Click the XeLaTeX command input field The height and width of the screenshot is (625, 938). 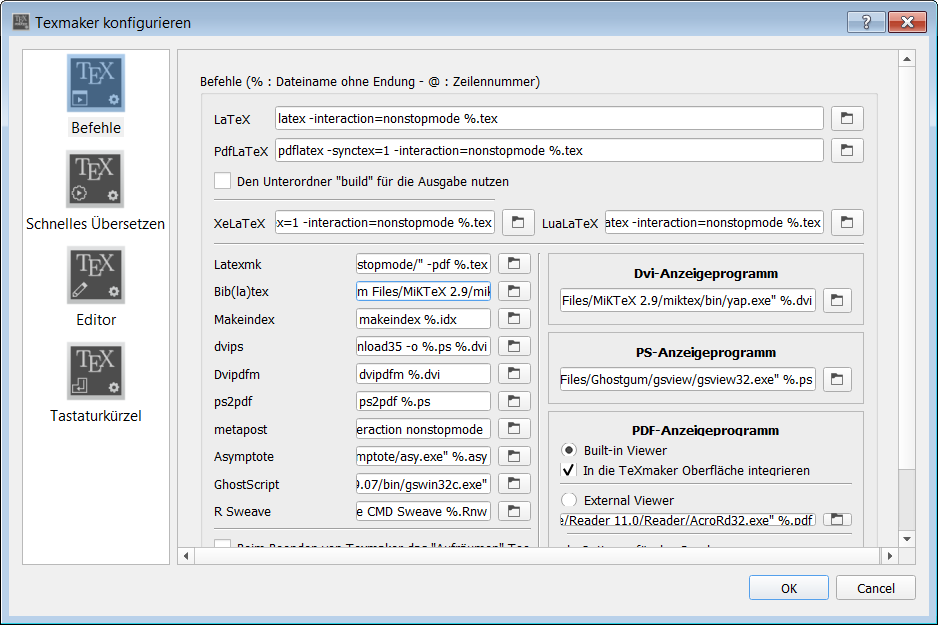point(385,222)
